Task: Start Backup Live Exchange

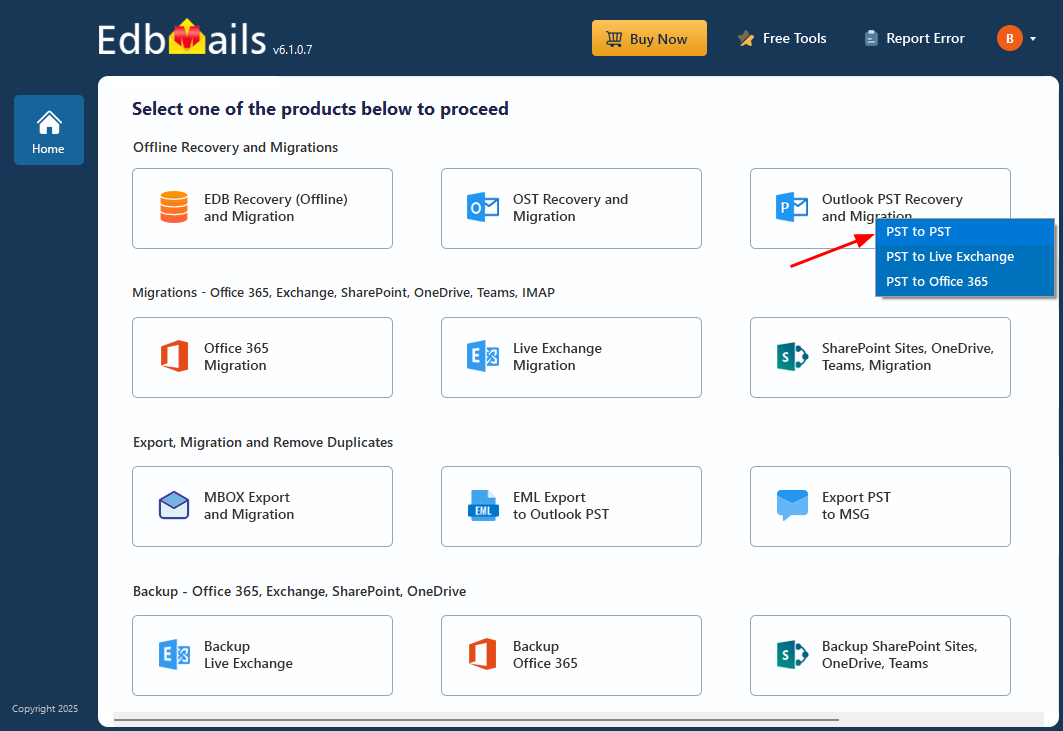Action: [x=262, y=656]
